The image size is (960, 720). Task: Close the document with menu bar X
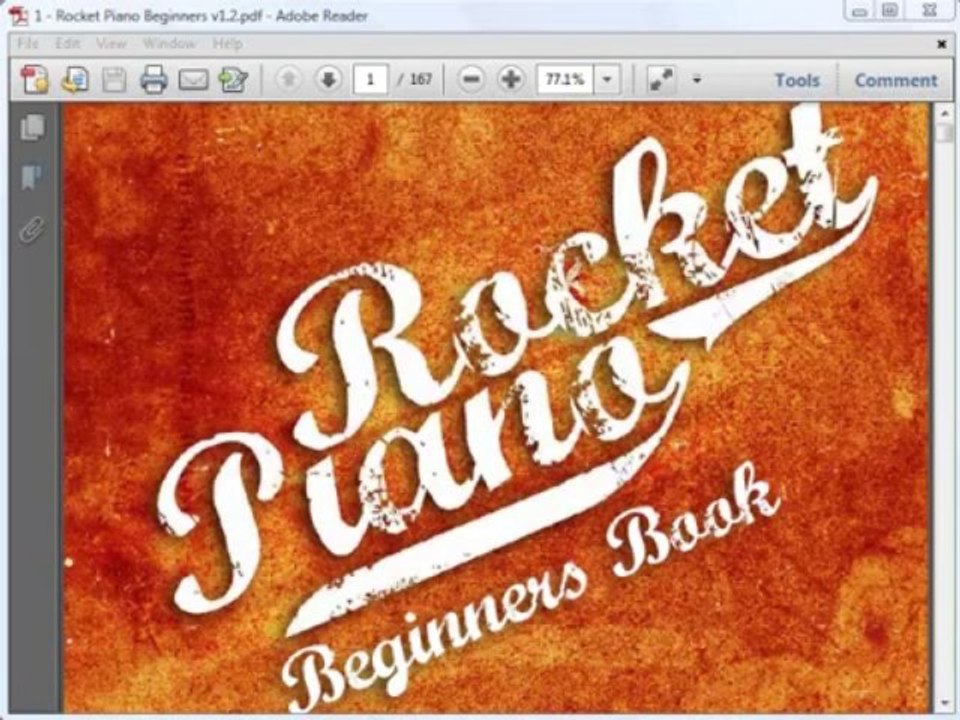click(x=942, y=44)
